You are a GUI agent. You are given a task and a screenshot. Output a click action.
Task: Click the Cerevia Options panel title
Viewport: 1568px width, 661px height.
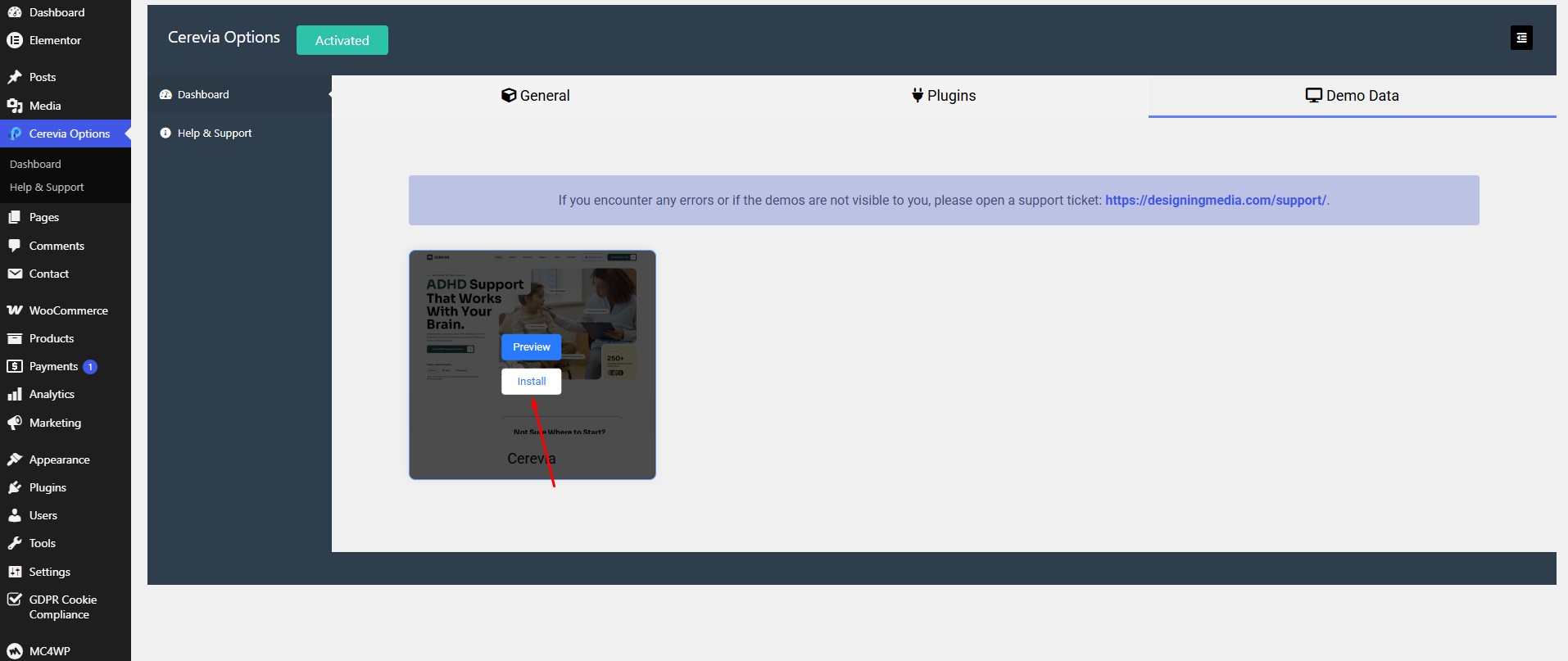[224, 38]
